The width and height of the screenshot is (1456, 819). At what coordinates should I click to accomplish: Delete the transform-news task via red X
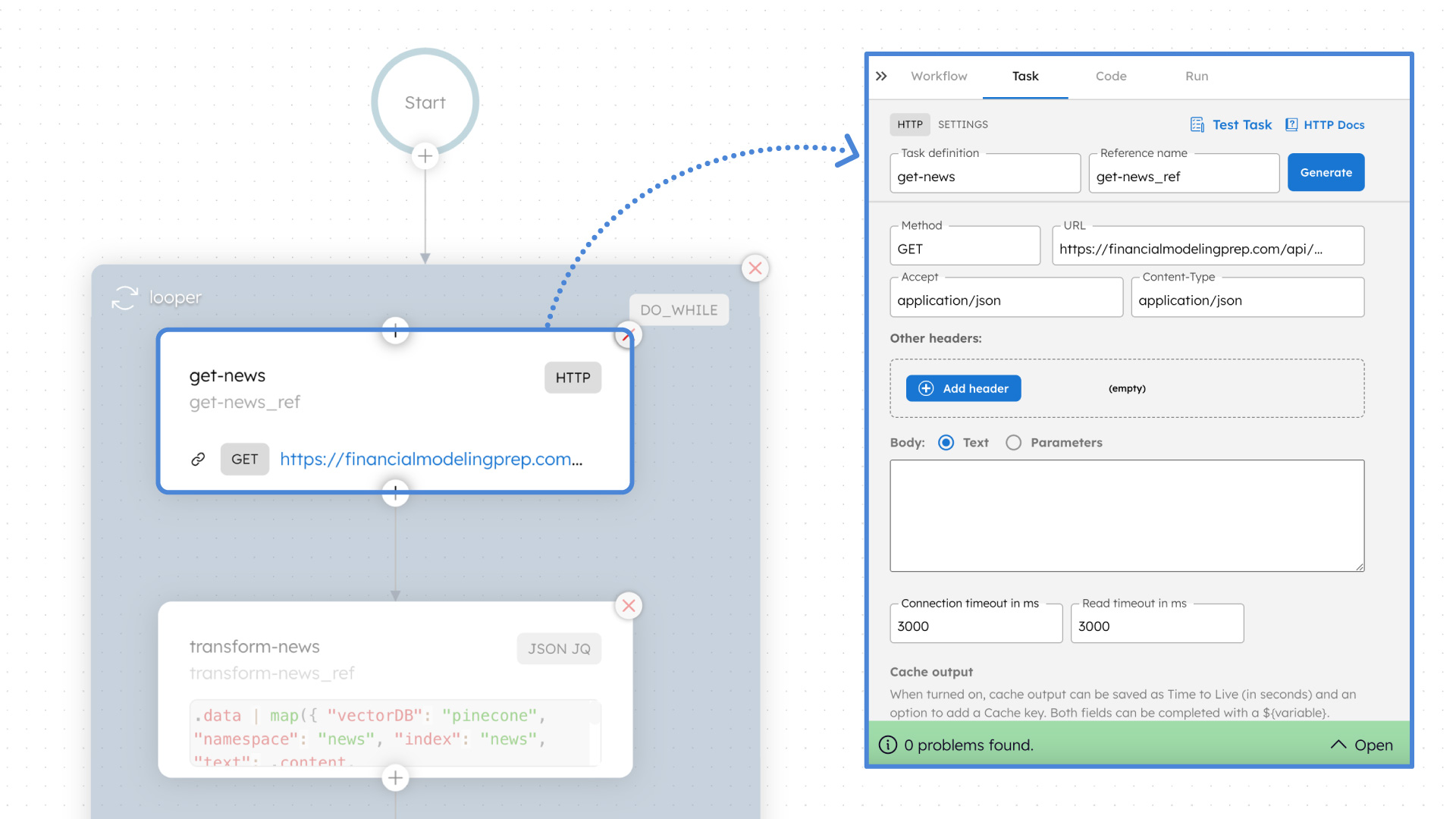[629, 605]
